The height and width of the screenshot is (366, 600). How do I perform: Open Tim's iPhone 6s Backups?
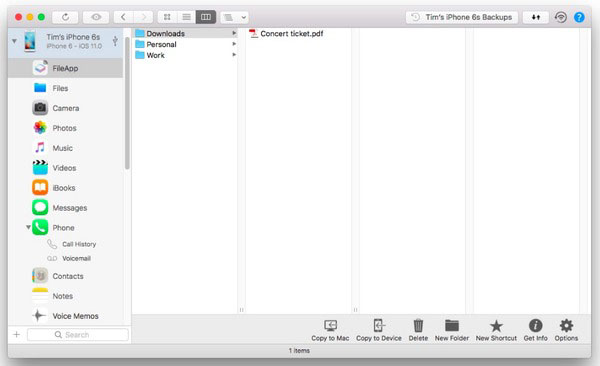point(462,17)
